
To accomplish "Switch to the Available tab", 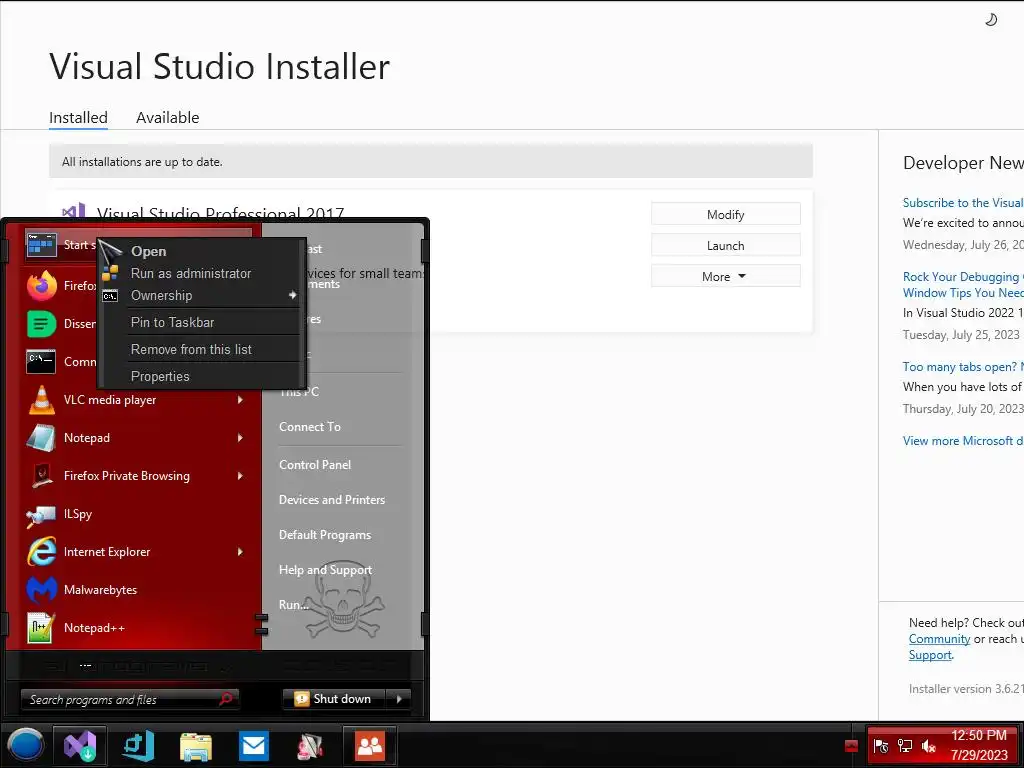I will point(167,118).
